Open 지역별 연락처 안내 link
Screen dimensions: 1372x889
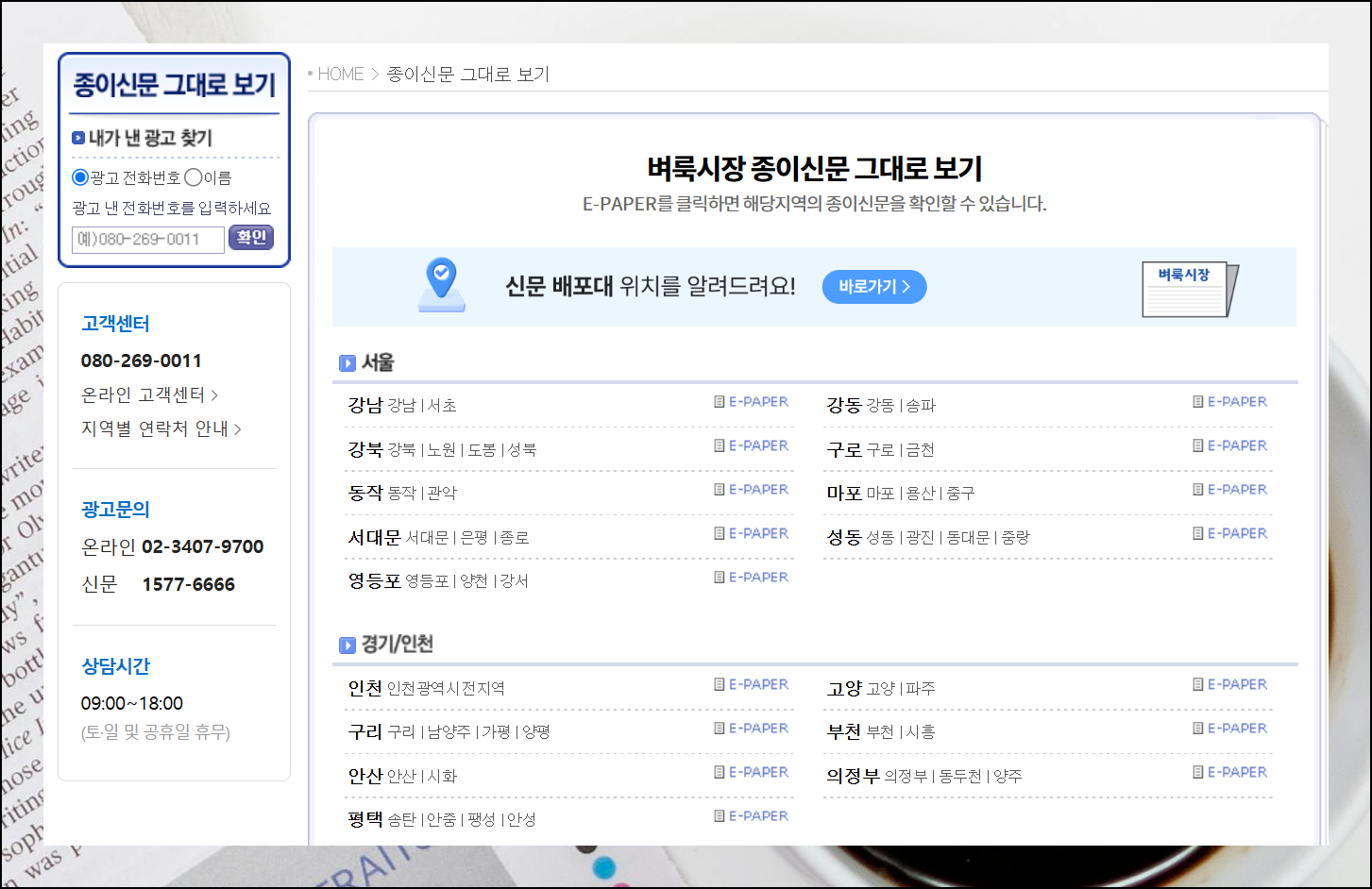pos(161,428)
